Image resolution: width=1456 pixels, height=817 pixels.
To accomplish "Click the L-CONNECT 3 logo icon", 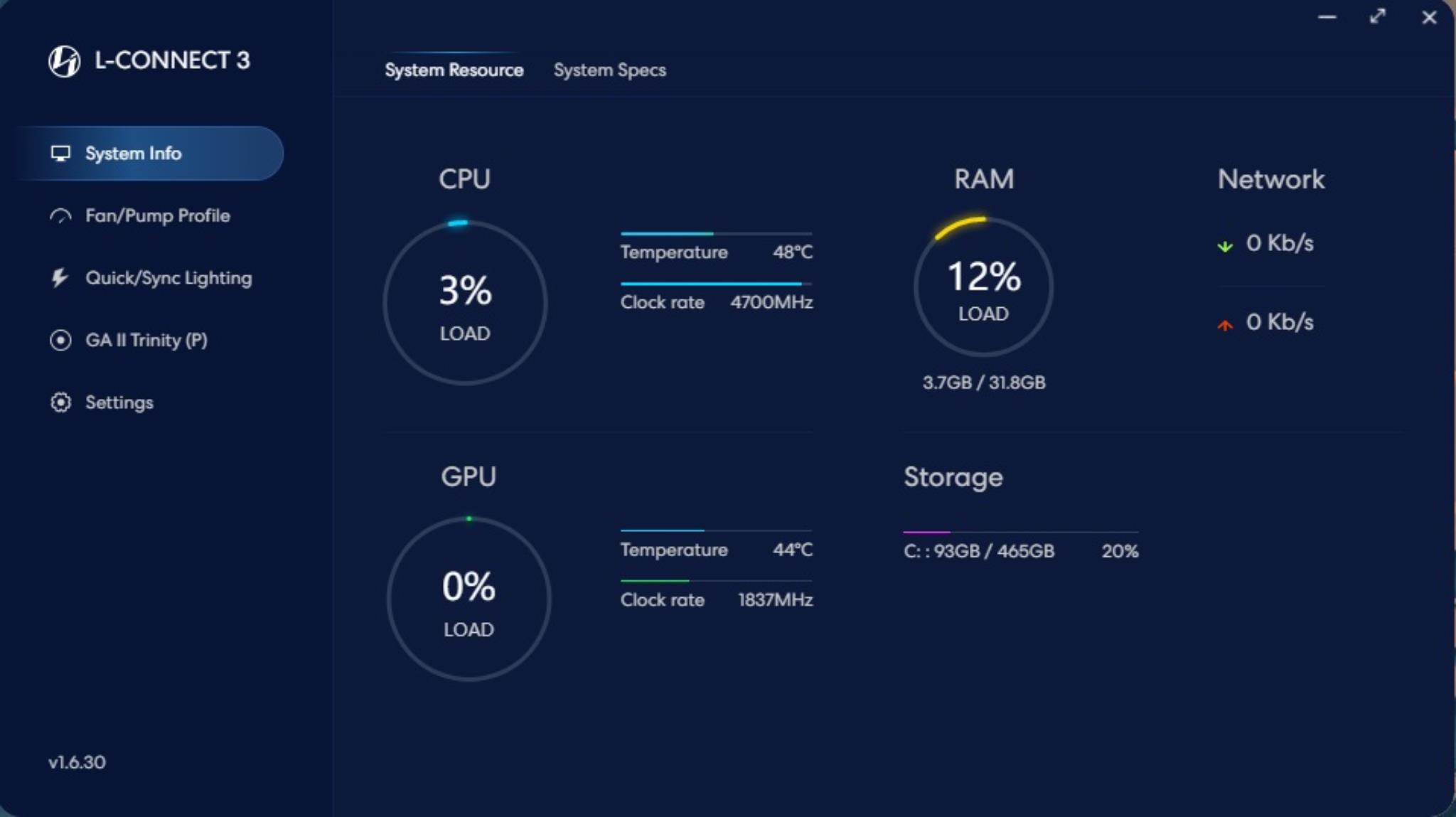I will [x=64, y=61].
